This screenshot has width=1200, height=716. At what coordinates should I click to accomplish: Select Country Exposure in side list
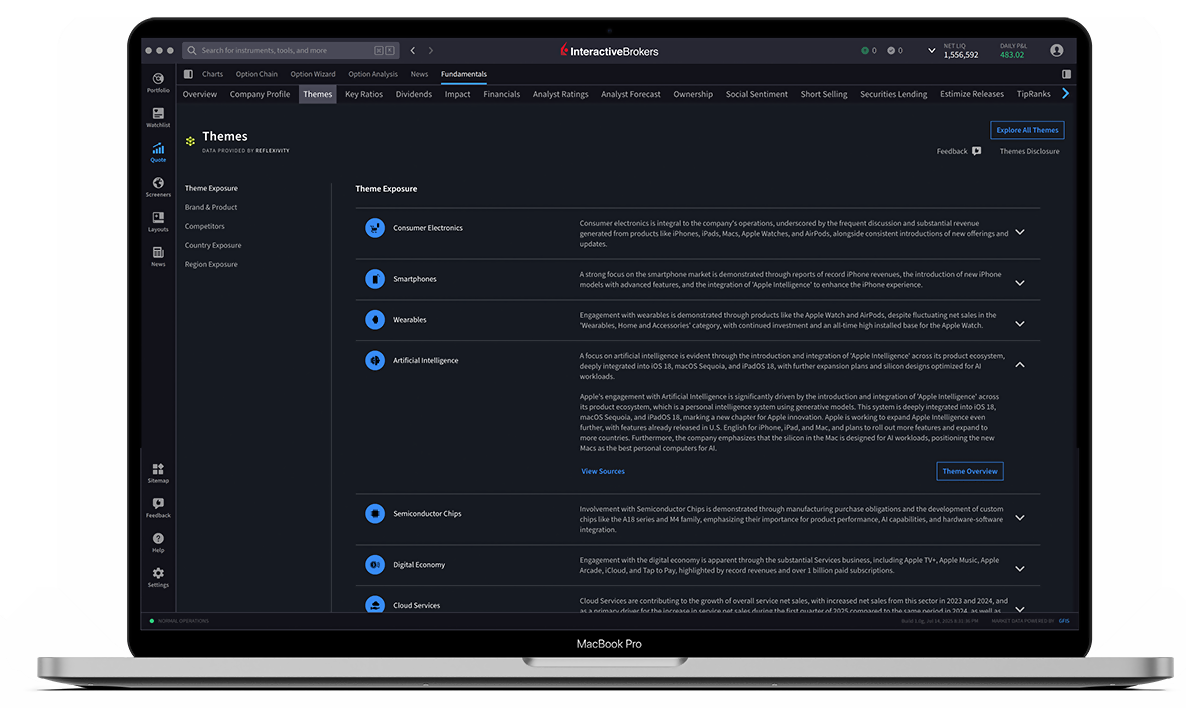pyautogui.click(x=213, y=245)
